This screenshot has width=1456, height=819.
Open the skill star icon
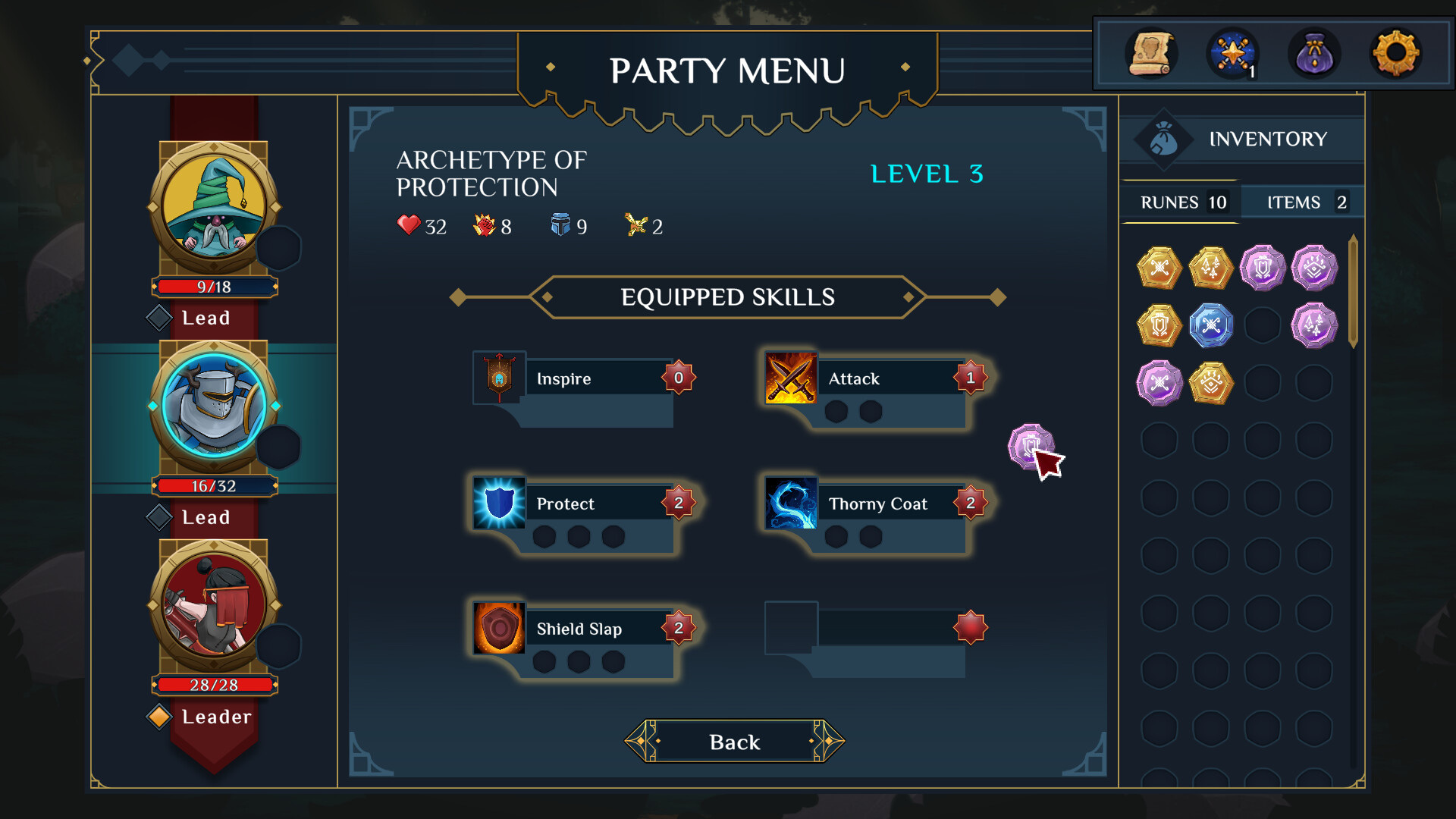[x=1233, y=54]
